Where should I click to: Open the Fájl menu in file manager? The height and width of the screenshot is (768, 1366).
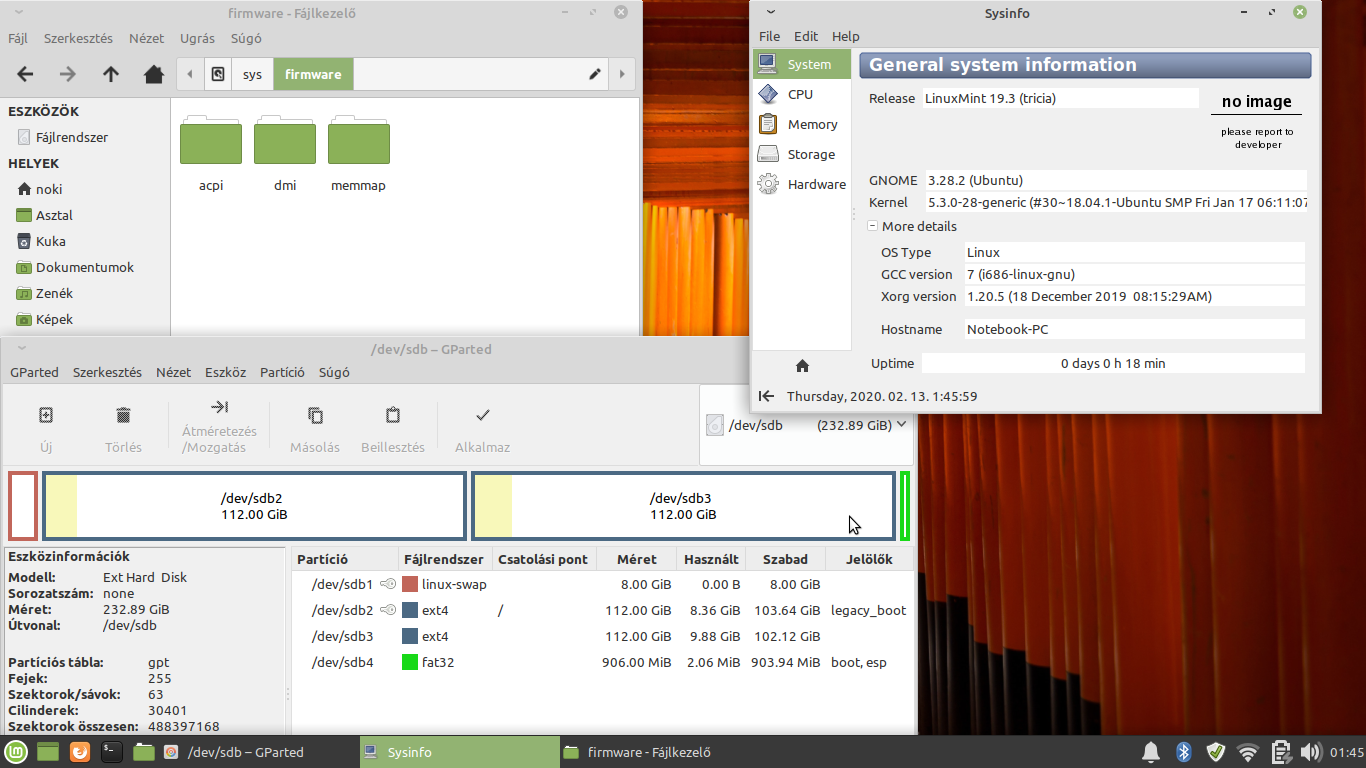18,38
